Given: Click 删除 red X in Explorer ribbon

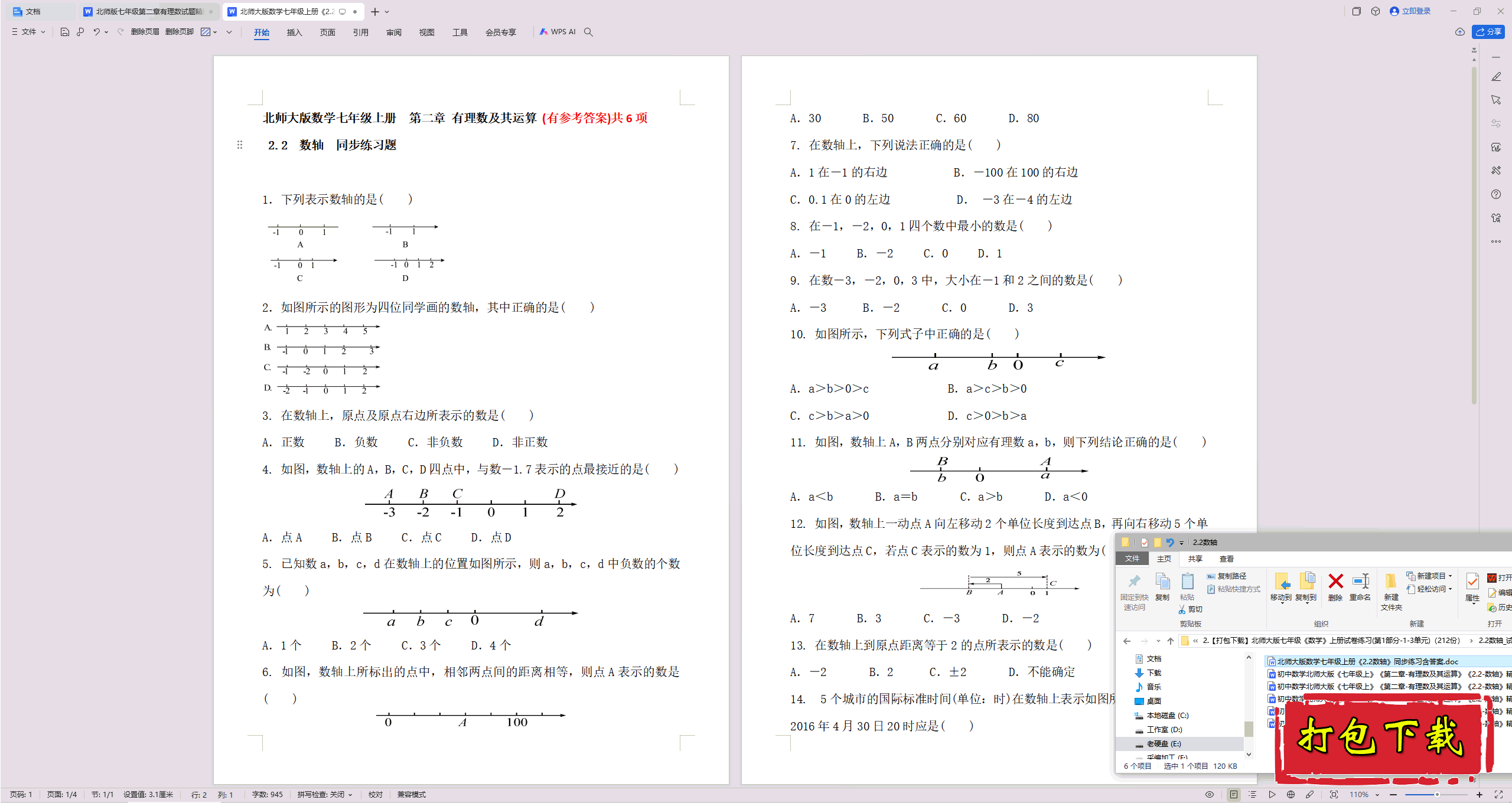Looking at the screenshot, I should pos(1335,587).
